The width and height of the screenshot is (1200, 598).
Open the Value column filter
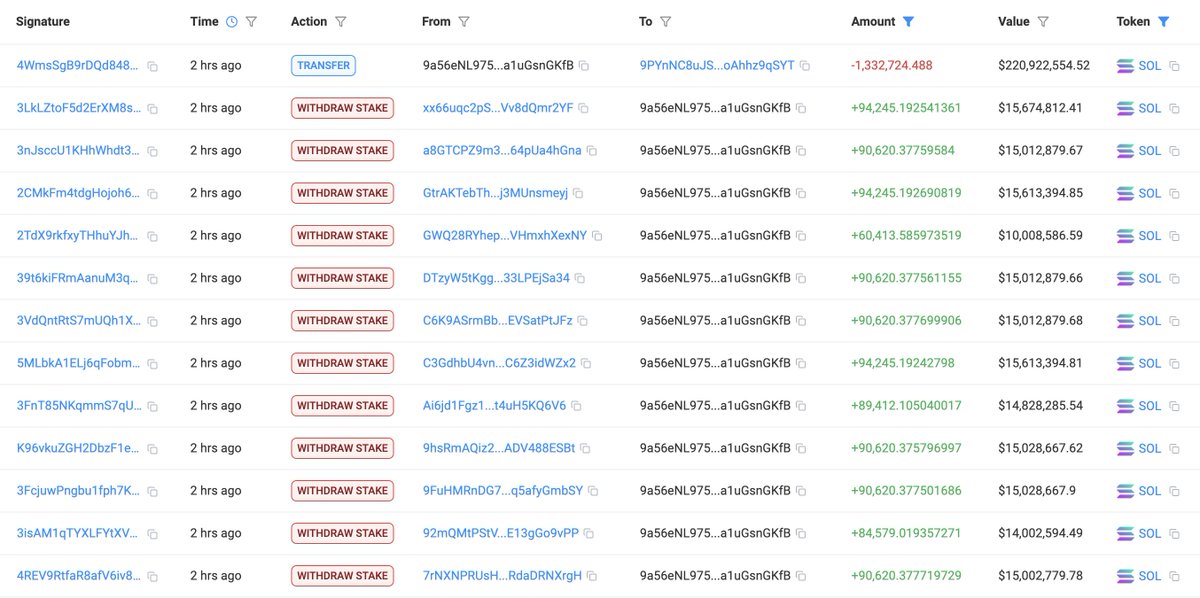[1043, 21]
